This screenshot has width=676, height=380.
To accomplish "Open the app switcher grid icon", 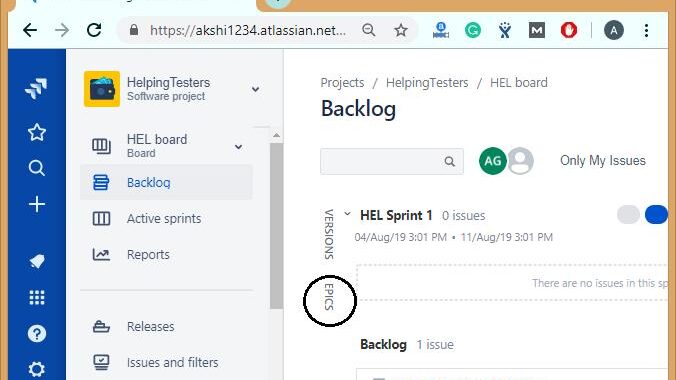I will (x=37, y=298).
